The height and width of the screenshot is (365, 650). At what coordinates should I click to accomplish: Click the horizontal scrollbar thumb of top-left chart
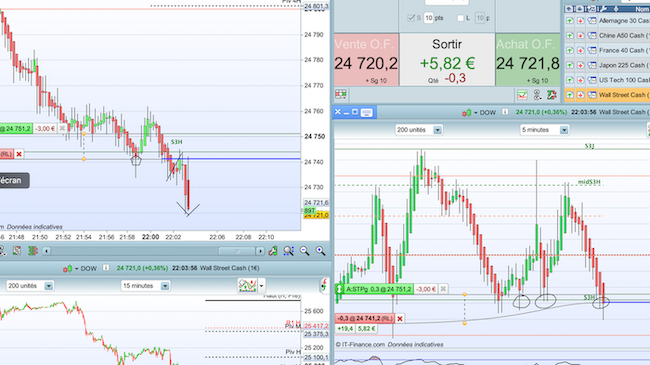pyautogui.click(x=237, y=251)
